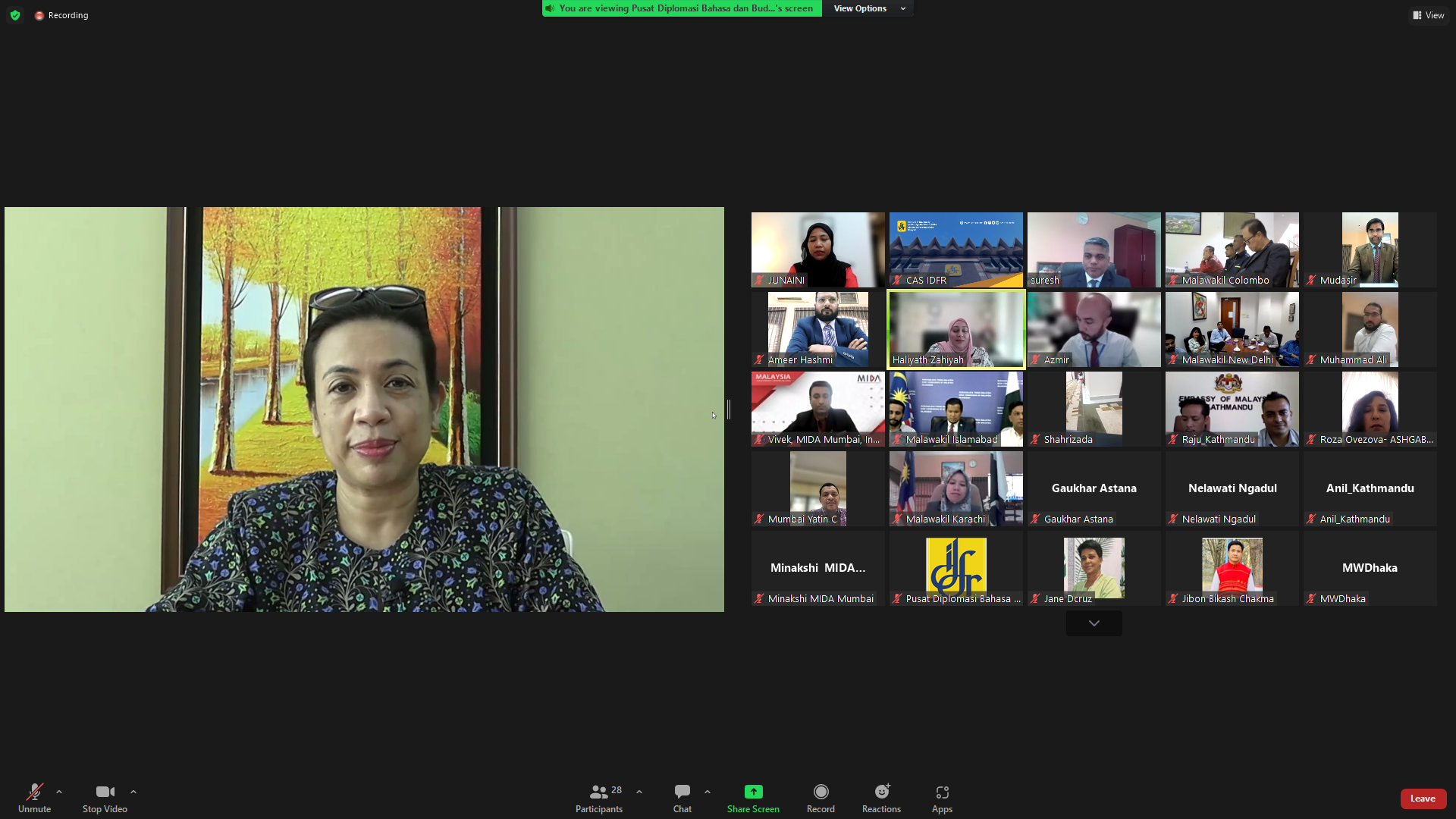
Task: Click the red Leave button
Action: click(x=1423, y=799)
